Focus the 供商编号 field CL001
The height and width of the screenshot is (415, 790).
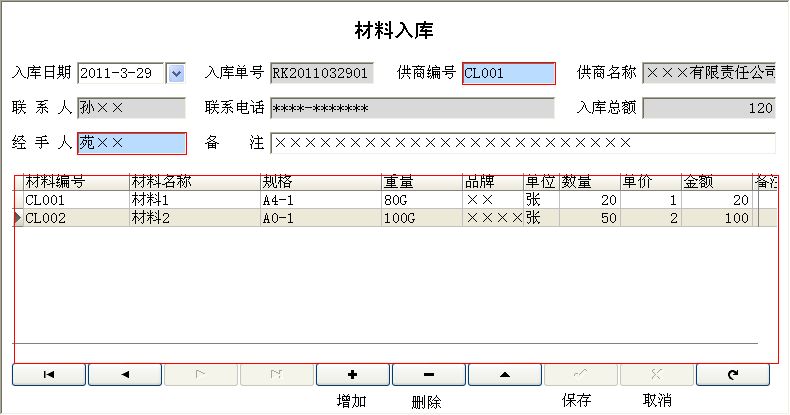point(509,74)
